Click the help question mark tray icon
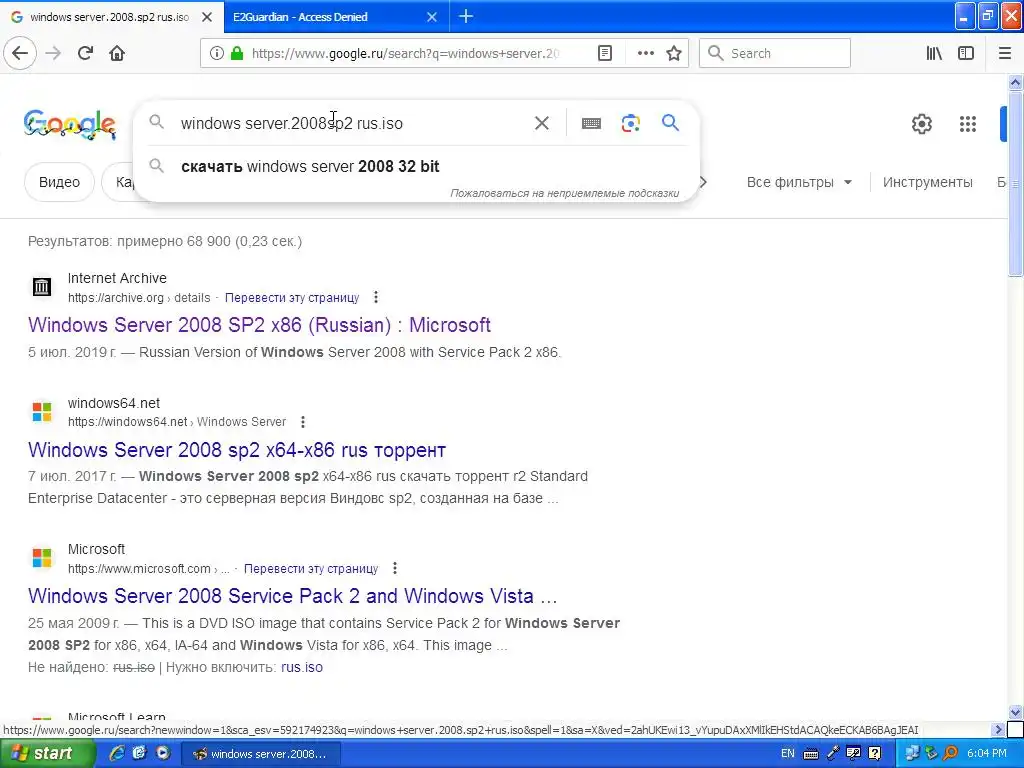This screenshot has width=1024, height=768. 875,754
